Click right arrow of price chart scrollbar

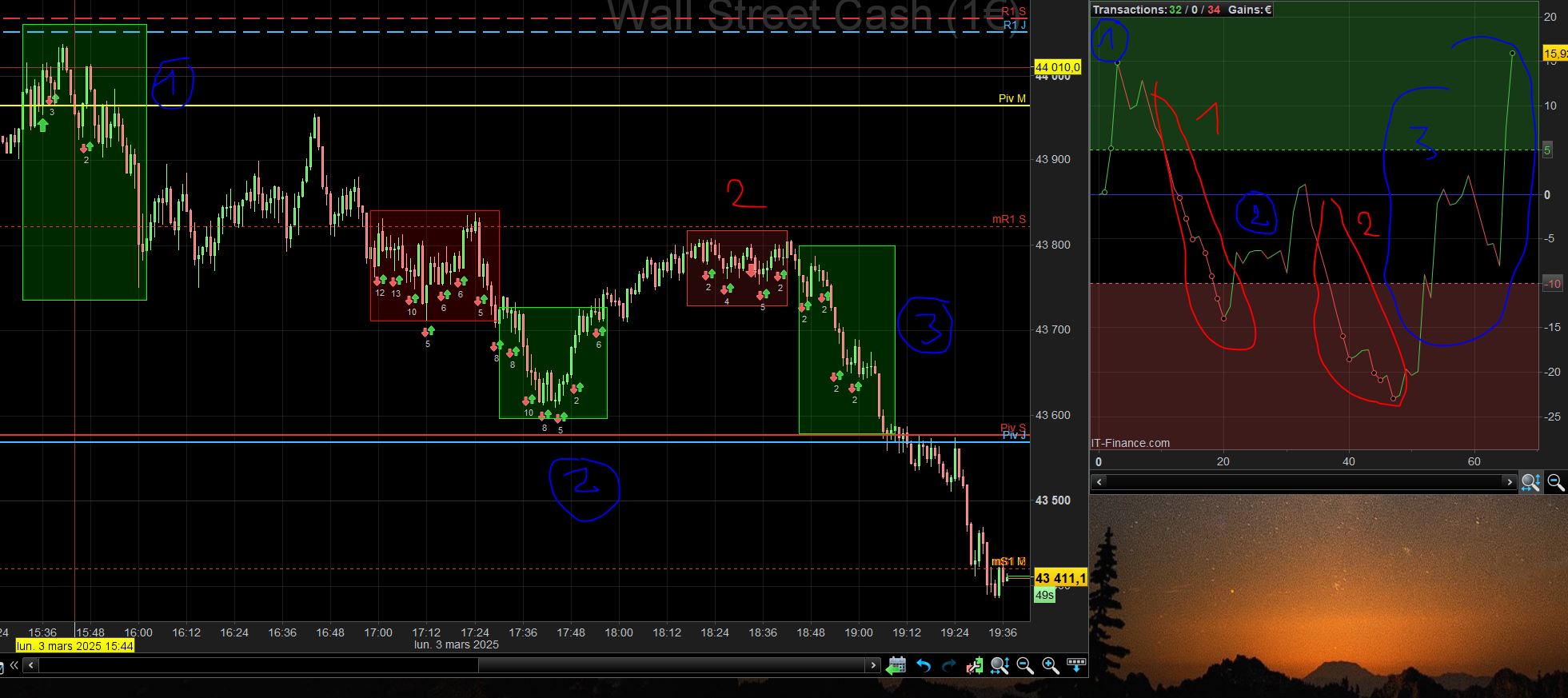(x=873, y=665)
